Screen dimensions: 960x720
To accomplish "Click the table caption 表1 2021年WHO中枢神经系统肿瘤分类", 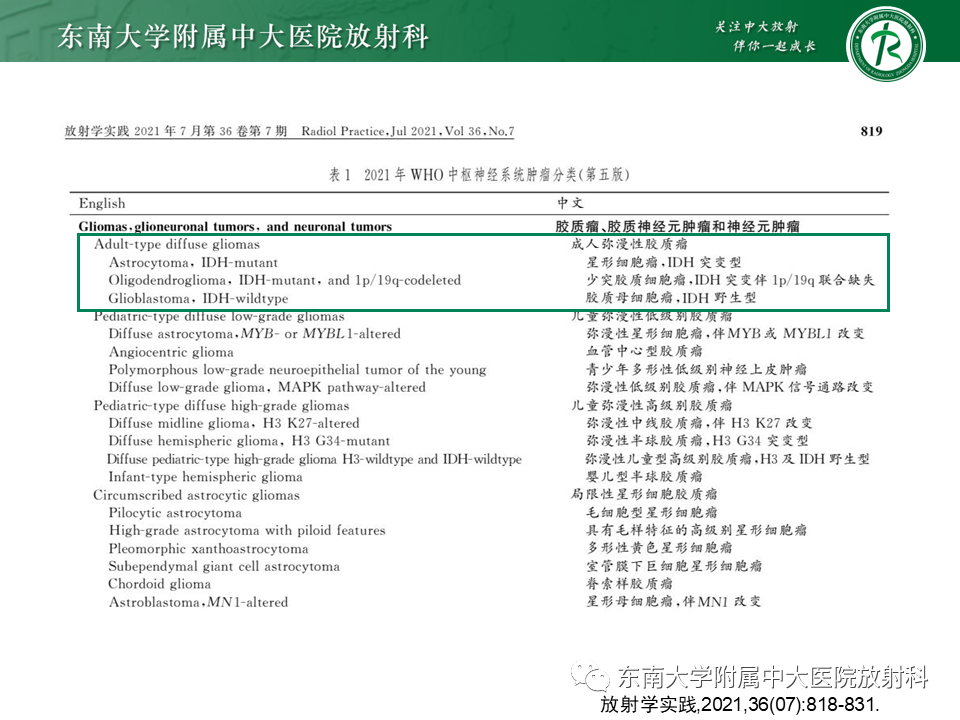I will (479, 174).
